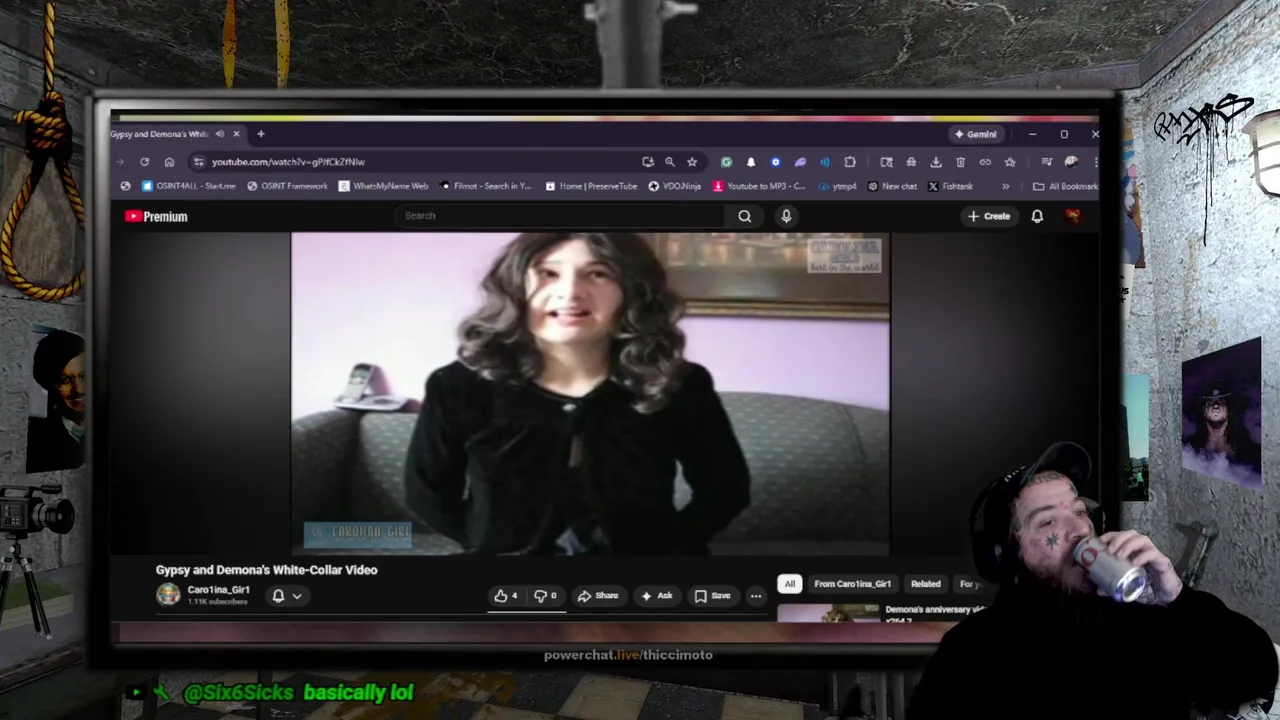The height and width of the screenshot is (720, 1280).
Task: Select the All filter chip
Action: [790, 584]
